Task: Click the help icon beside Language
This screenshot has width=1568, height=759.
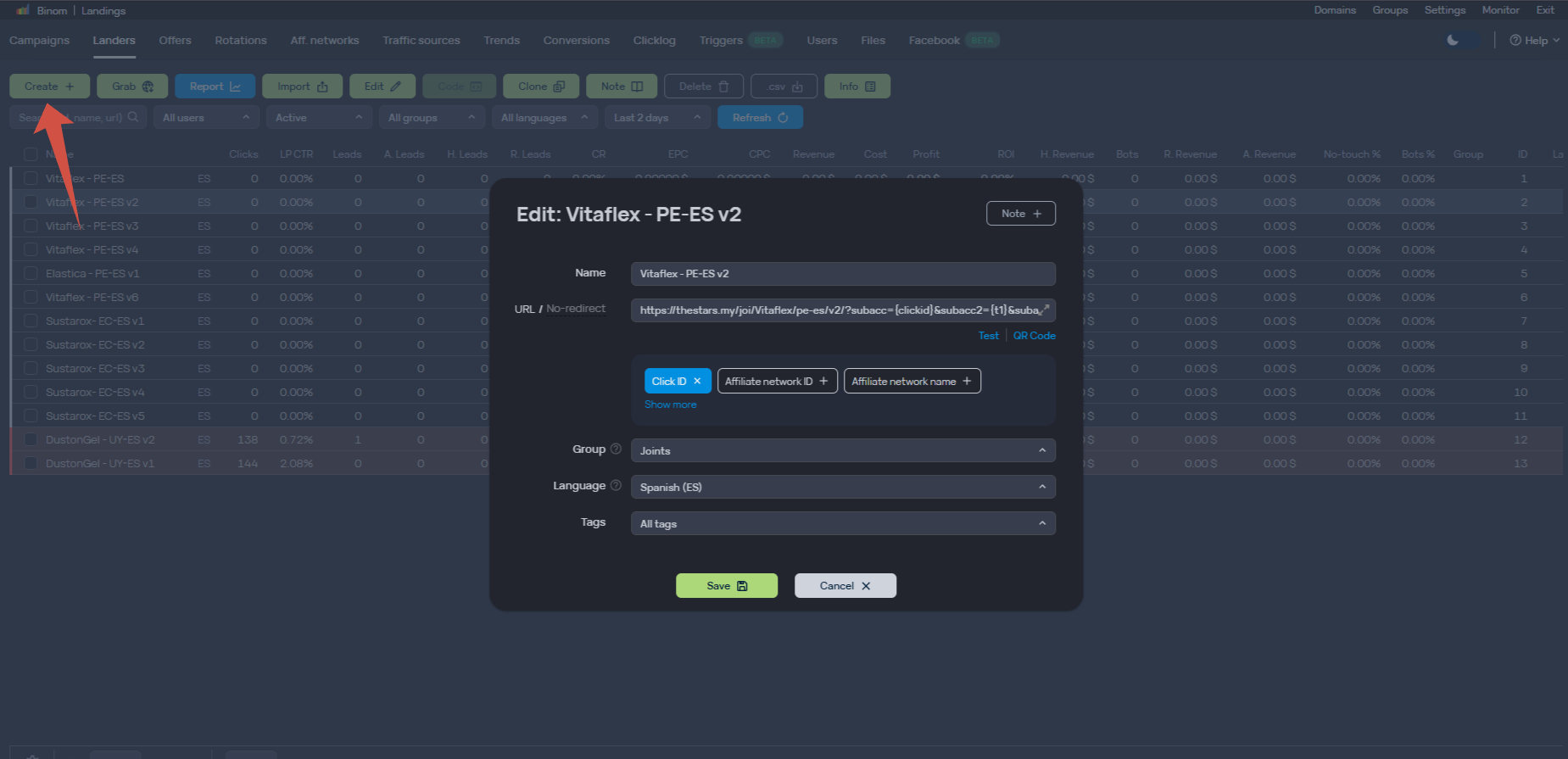Action: pos(616,486)
